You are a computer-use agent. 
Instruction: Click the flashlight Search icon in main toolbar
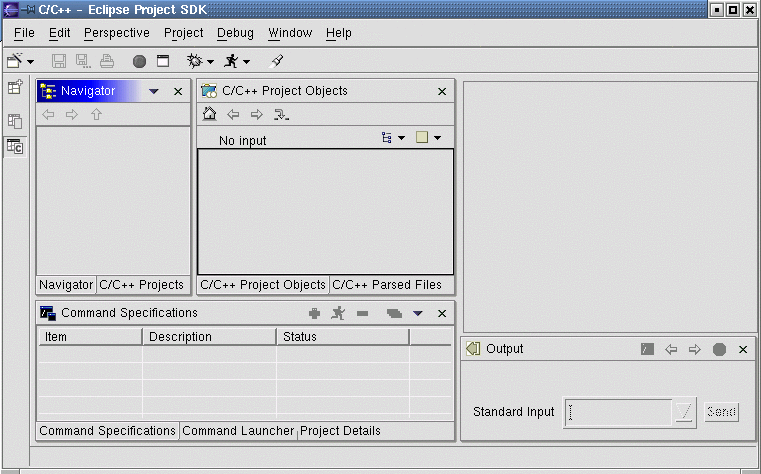(277, 61)
